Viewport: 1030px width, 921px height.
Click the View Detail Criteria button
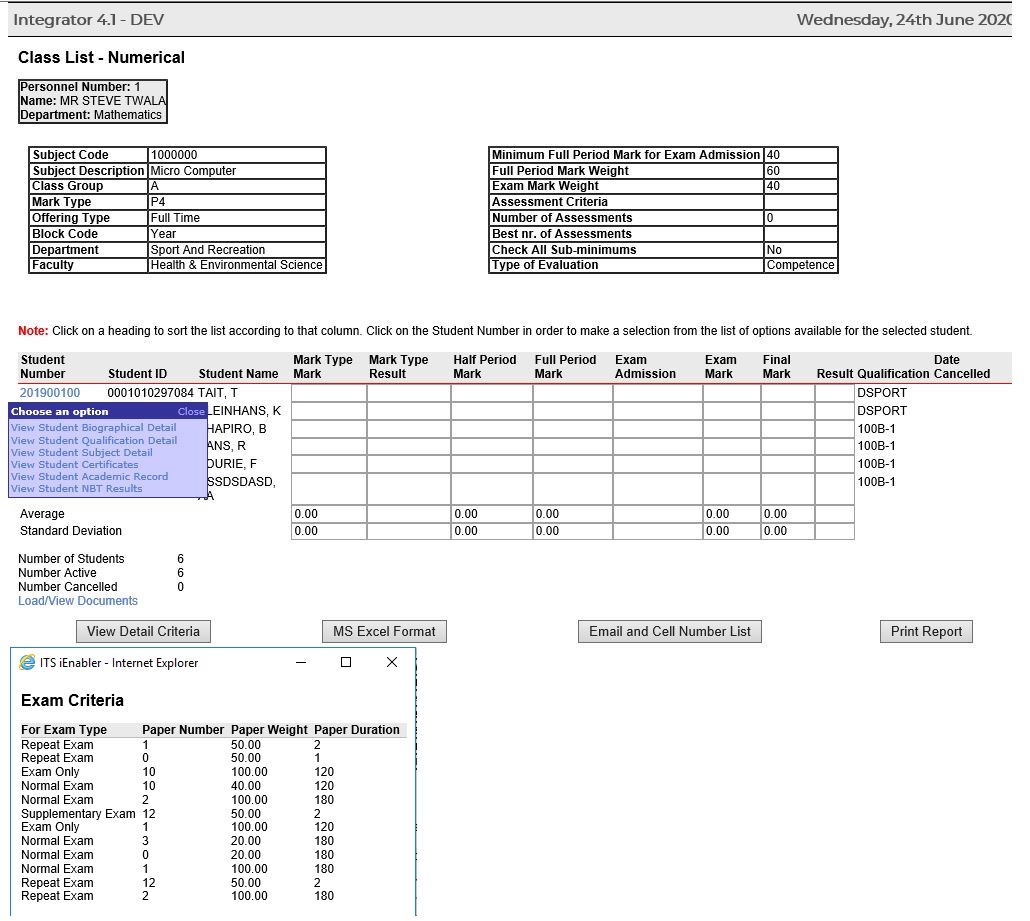[143, 631]
